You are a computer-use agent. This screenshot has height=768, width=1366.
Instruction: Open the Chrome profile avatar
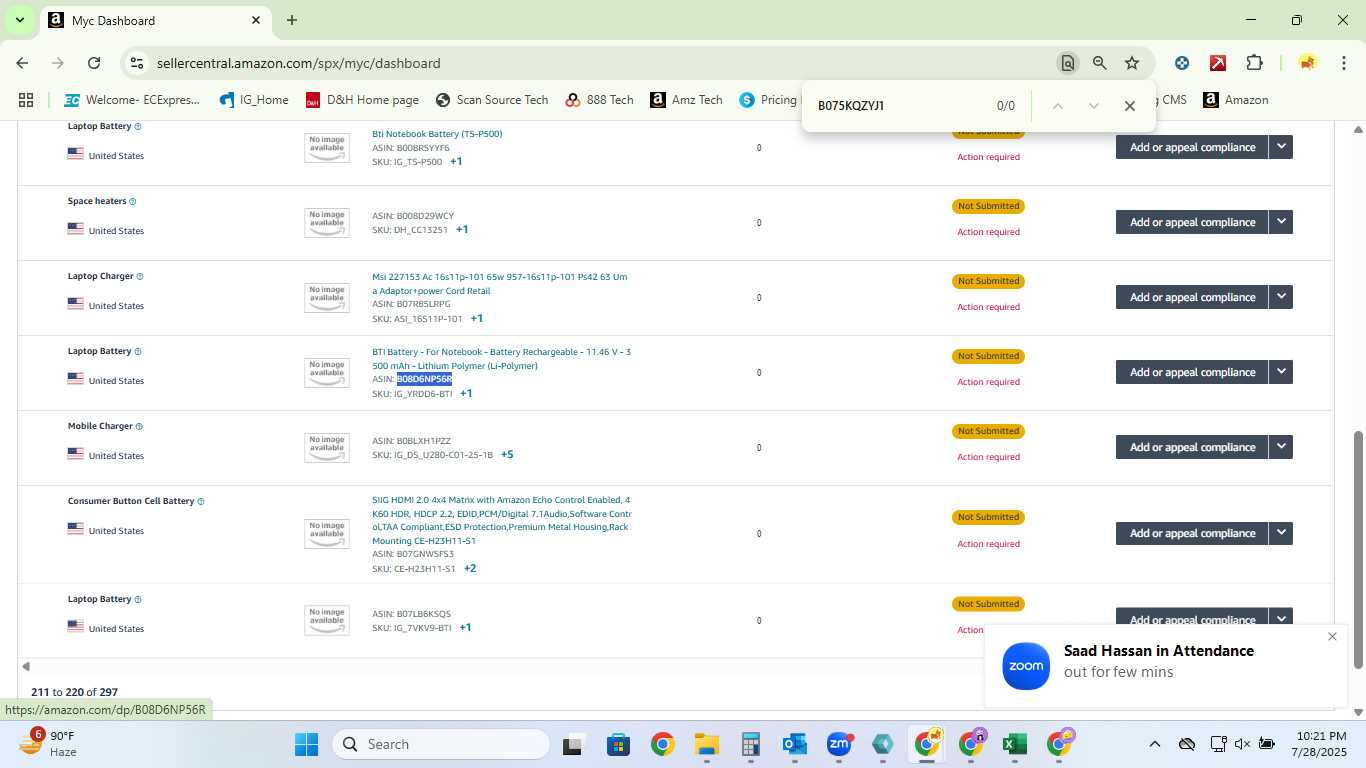click(1307, 63)
